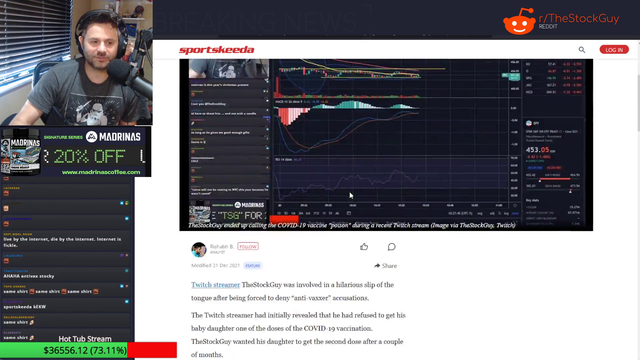Open the Twitch streamer hyperlink
Screen dimensions: 640x360
click(216, 285)
